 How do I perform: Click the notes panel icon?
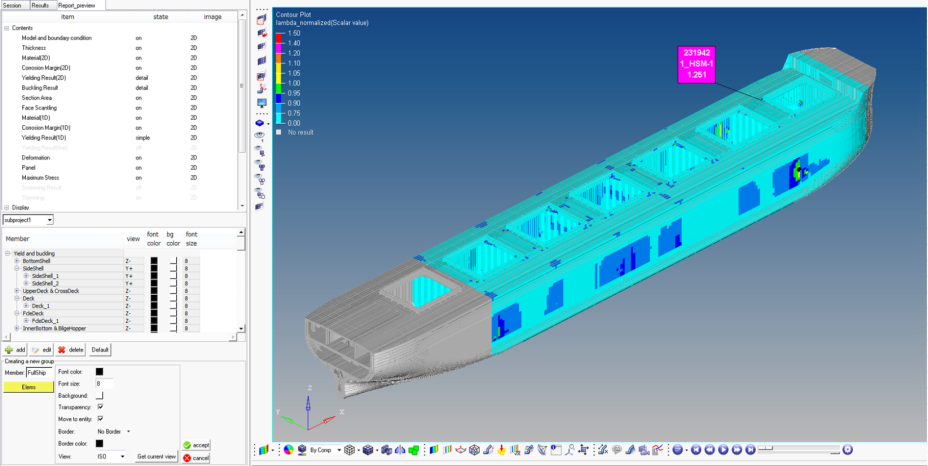[x=556, y=450]
